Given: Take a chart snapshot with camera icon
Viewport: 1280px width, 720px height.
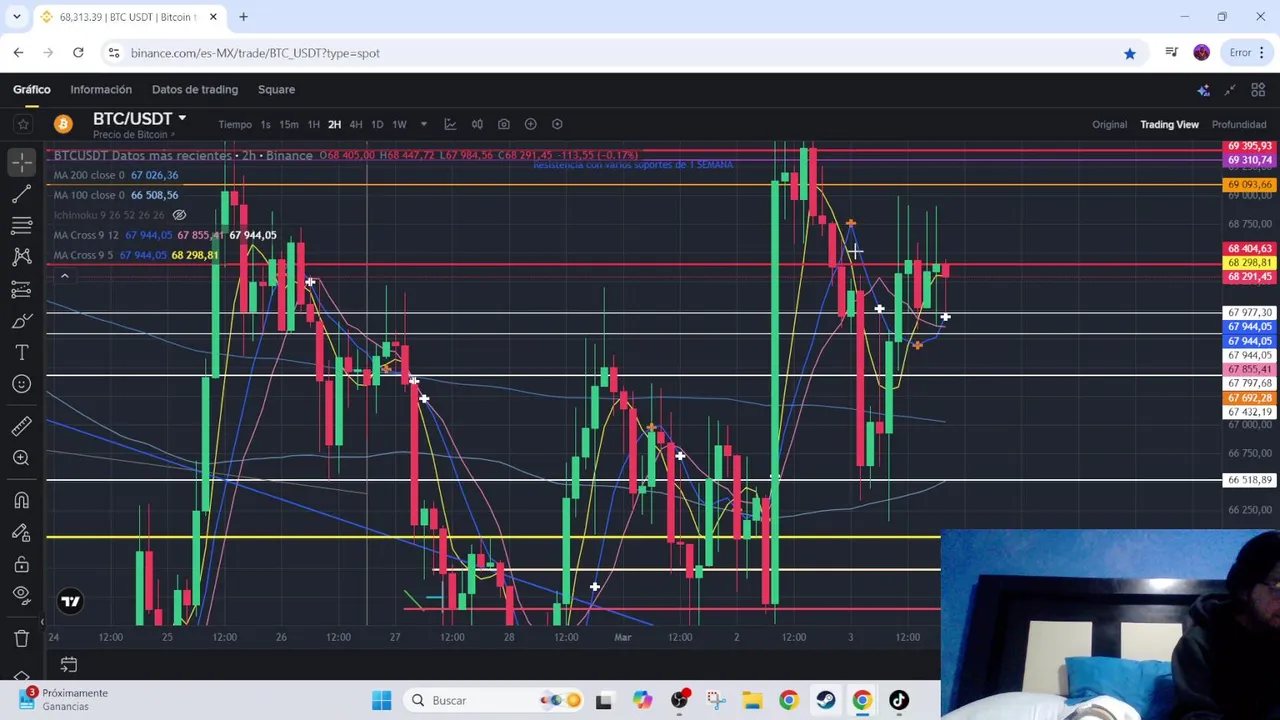Looking at the screenshot, I should point(504,124).
